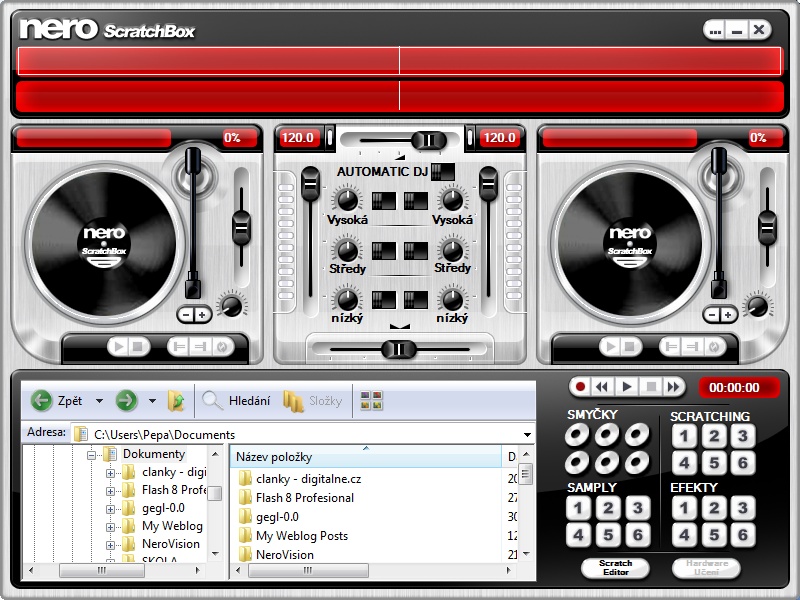Viewport: 800px width, 600px height.
Task: Open the views icon in browser toolbar
Action: click(x=371, y=401)
